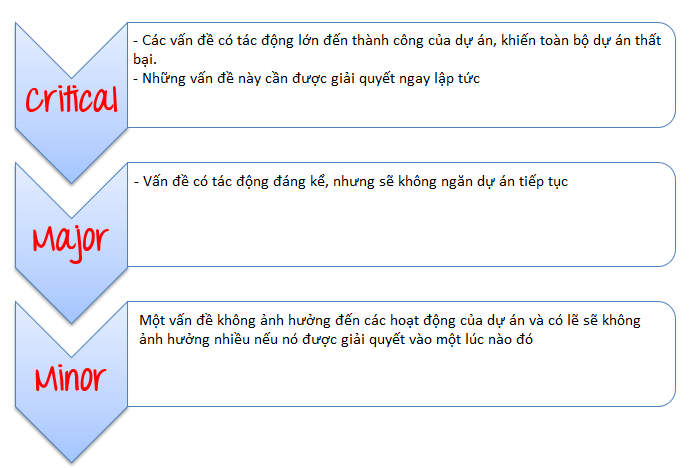Screen dimensions: 696x468
Task: Click the red Critical label
Action: tap(71, 99)
